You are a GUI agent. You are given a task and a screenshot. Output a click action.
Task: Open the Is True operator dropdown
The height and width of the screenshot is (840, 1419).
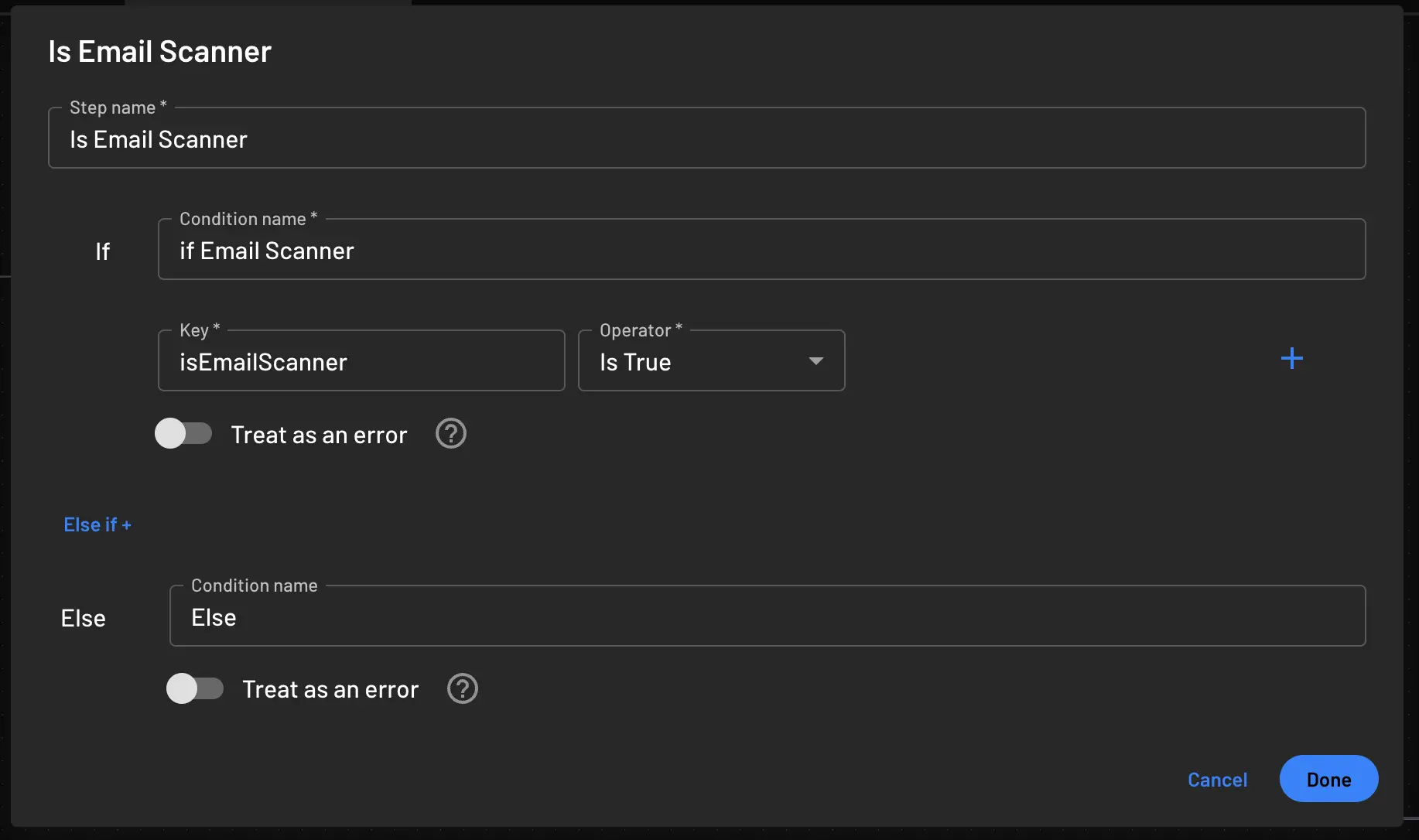pyautogui.click(x=711, y=361)
